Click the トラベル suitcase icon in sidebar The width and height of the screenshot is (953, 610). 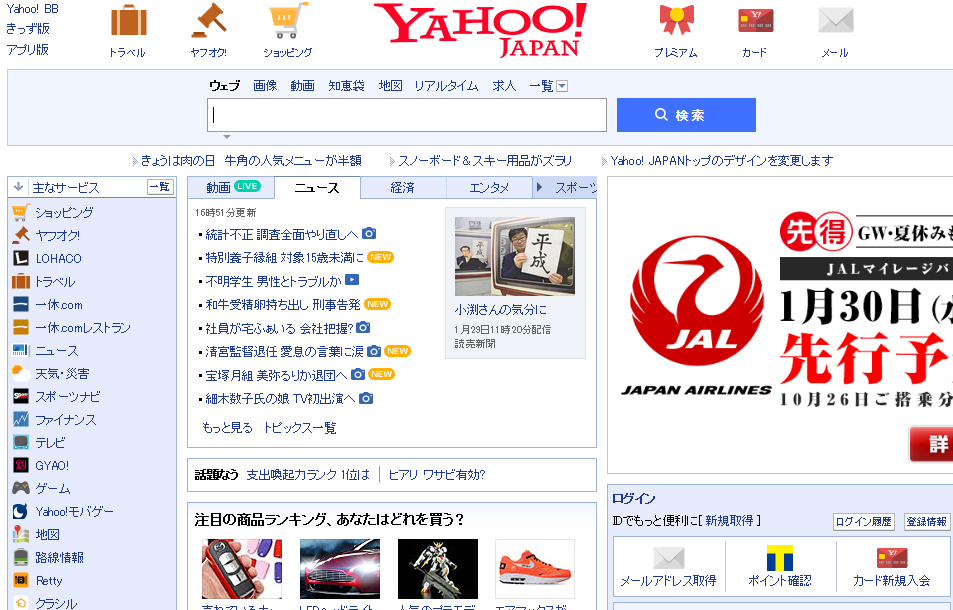21,281
